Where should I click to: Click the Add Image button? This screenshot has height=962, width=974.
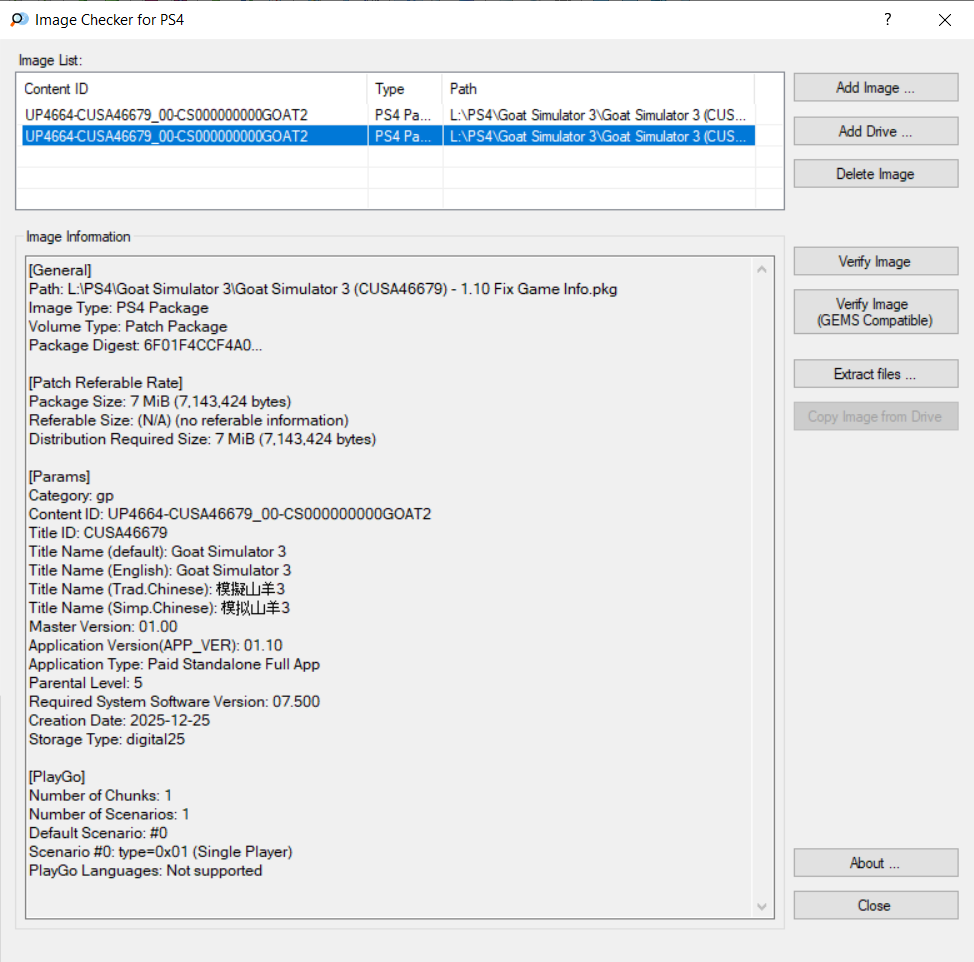click(x=875, y=88)
